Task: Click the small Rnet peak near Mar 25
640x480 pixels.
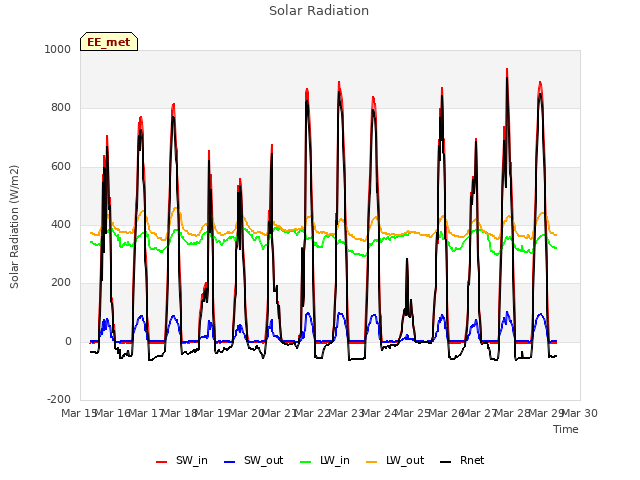Action: coord(407,259)
